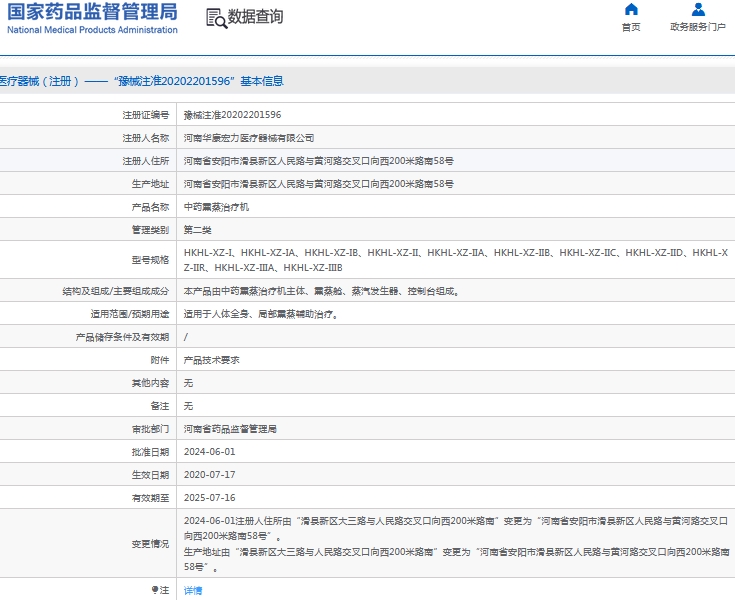735x600 pixels.
Task: Click 适用于人体全身、局部熏蒸辅助治疗 text
Action: click(x=261, y=314)
